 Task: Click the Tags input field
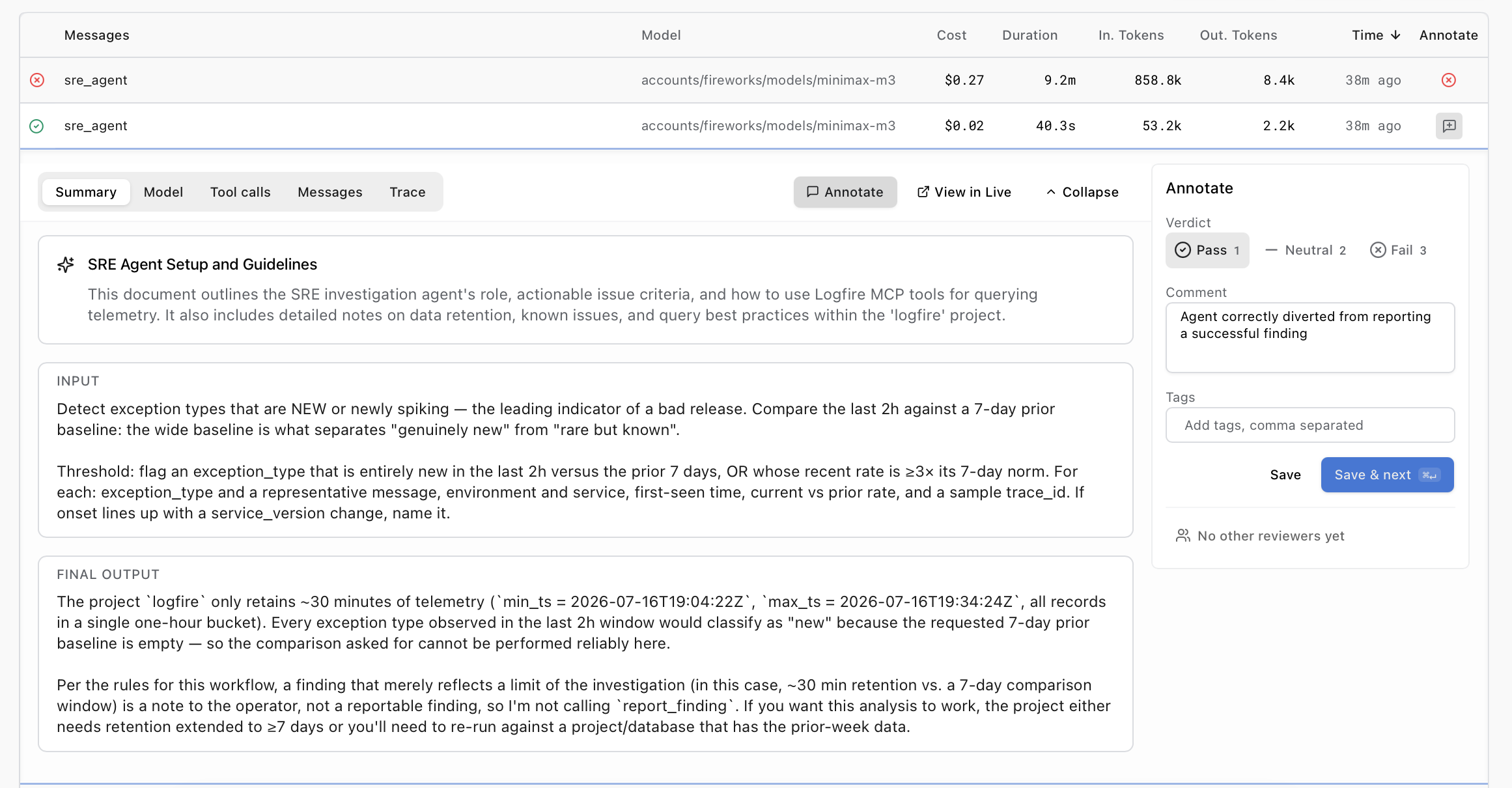(x=1310, y=425)
